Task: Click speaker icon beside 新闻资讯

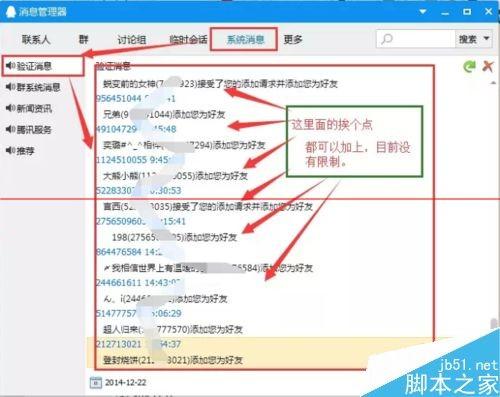Action: coord(10,108)
